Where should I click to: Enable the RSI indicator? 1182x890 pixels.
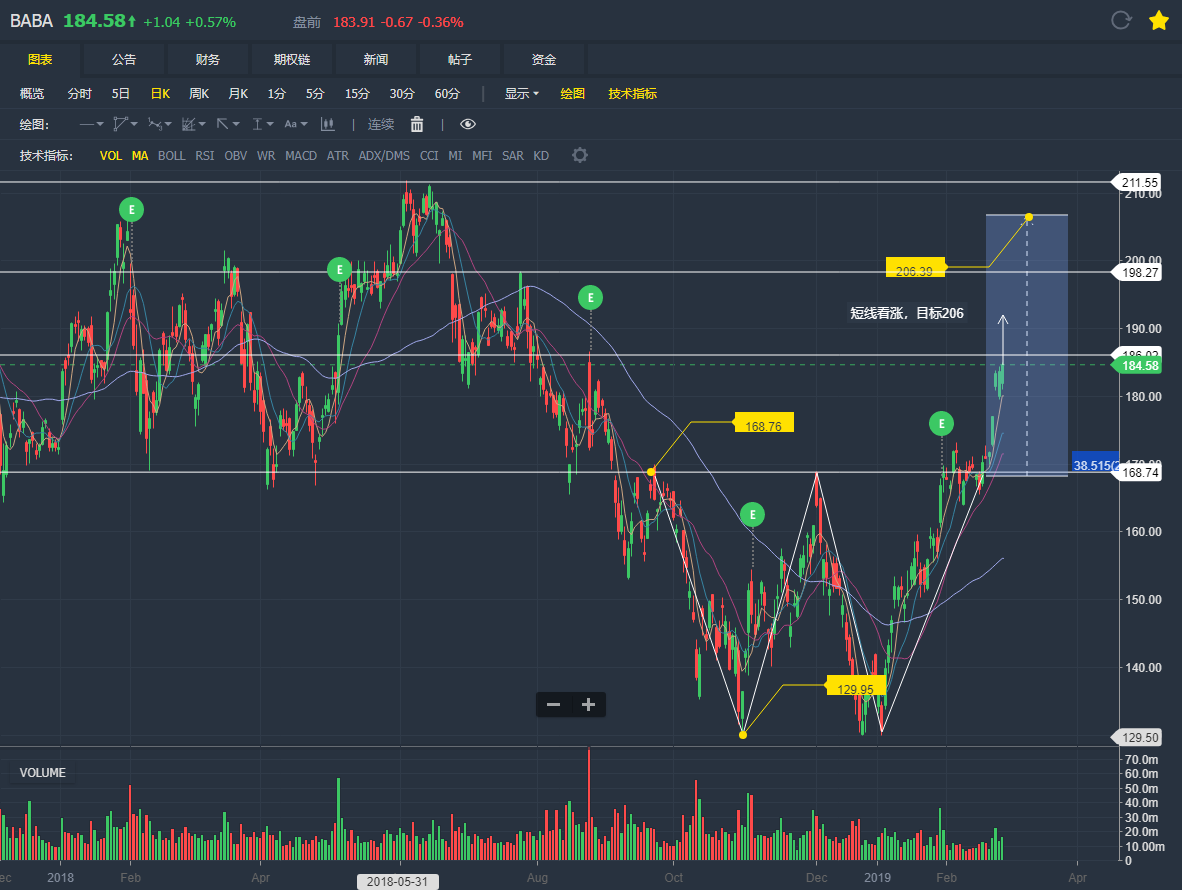click(x=204, y=155)
